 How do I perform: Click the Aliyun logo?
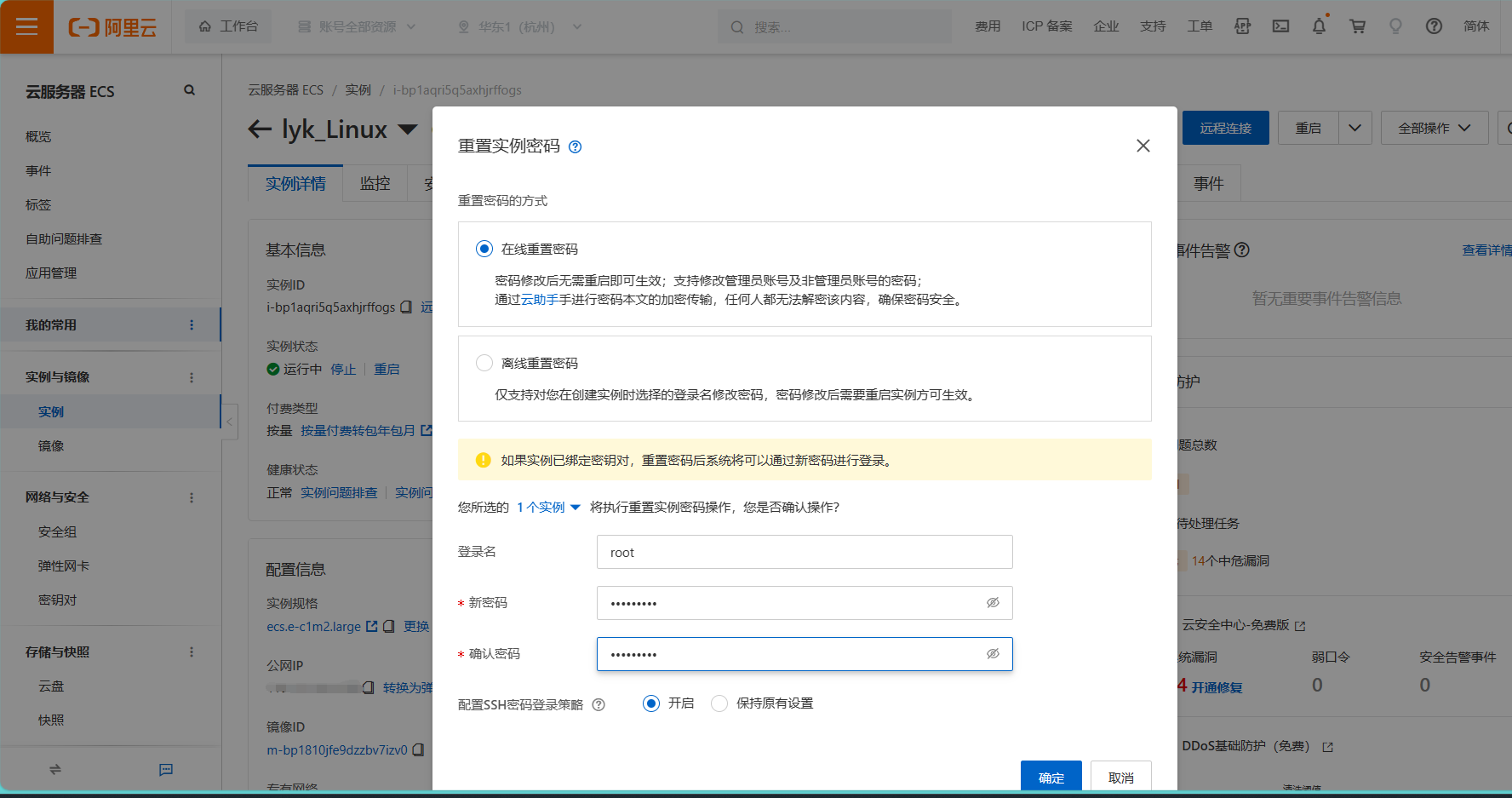(112, 27)
